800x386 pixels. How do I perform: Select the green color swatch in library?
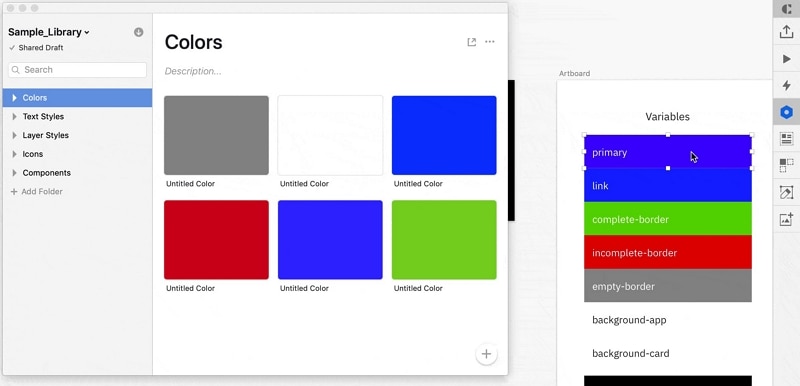point(444,240)
